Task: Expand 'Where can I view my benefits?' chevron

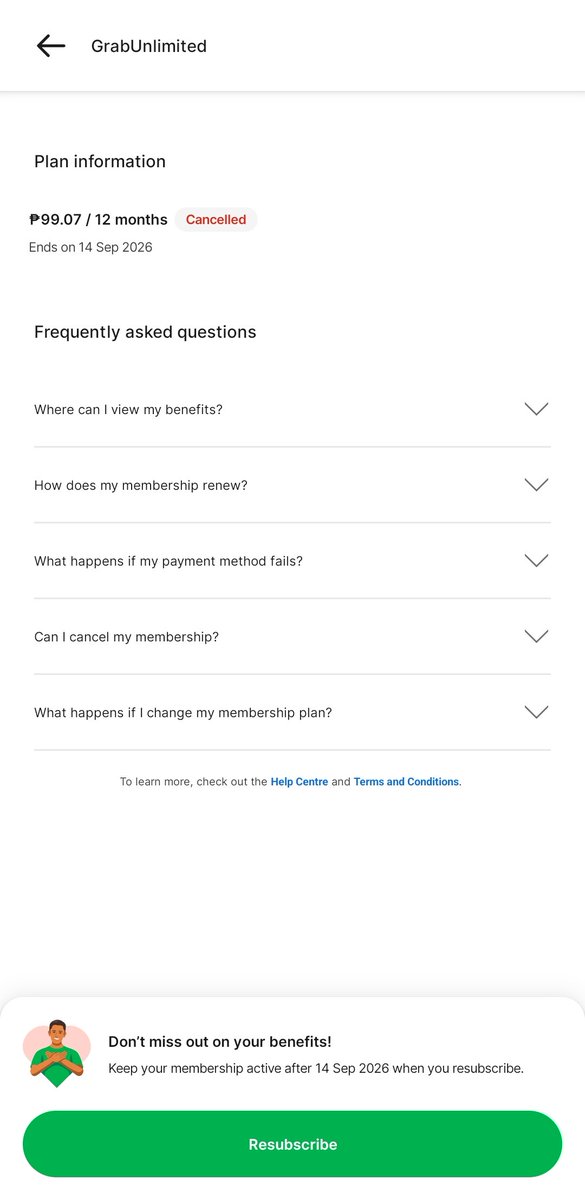Action: point(537,409)
